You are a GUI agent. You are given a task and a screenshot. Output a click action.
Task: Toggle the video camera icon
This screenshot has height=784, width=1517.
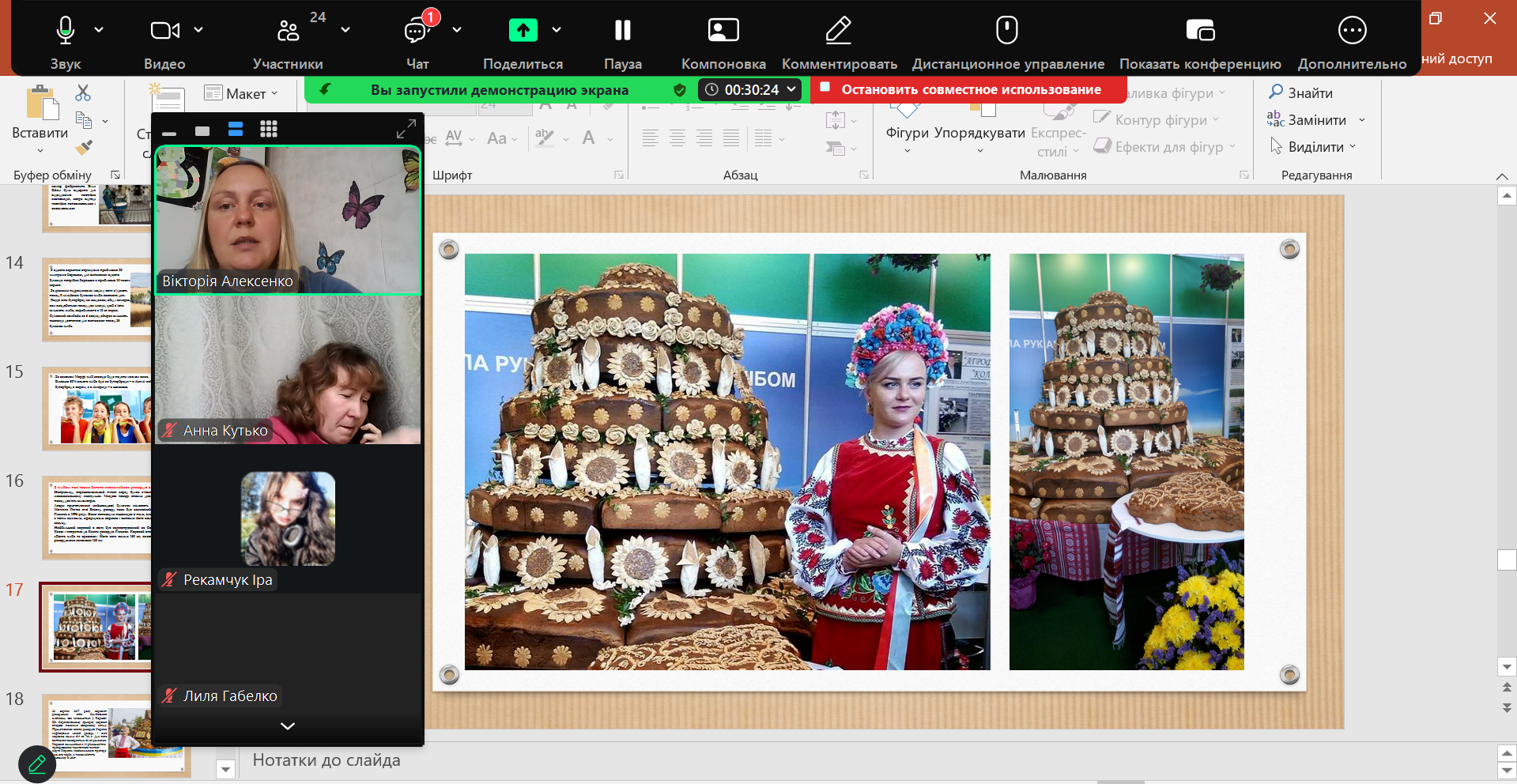(x=164, y=31)
